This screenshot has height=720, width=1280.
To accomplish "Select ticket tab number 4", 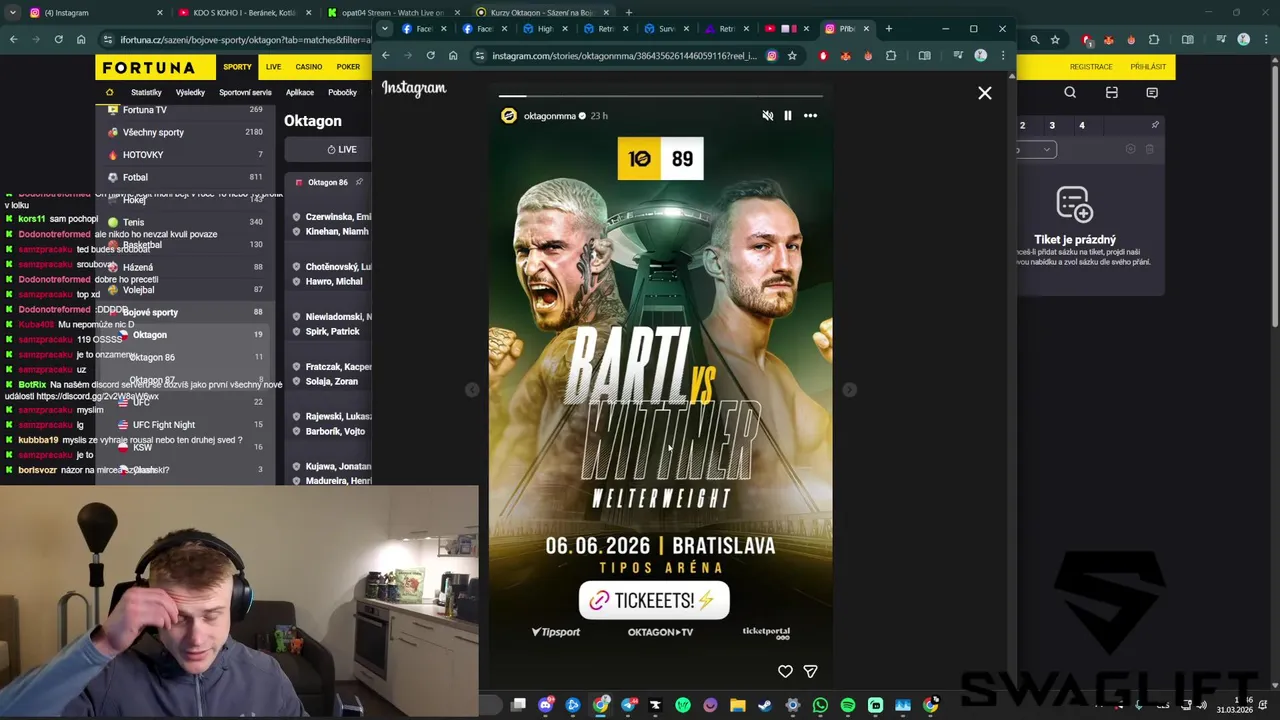I will point(1082,126).
